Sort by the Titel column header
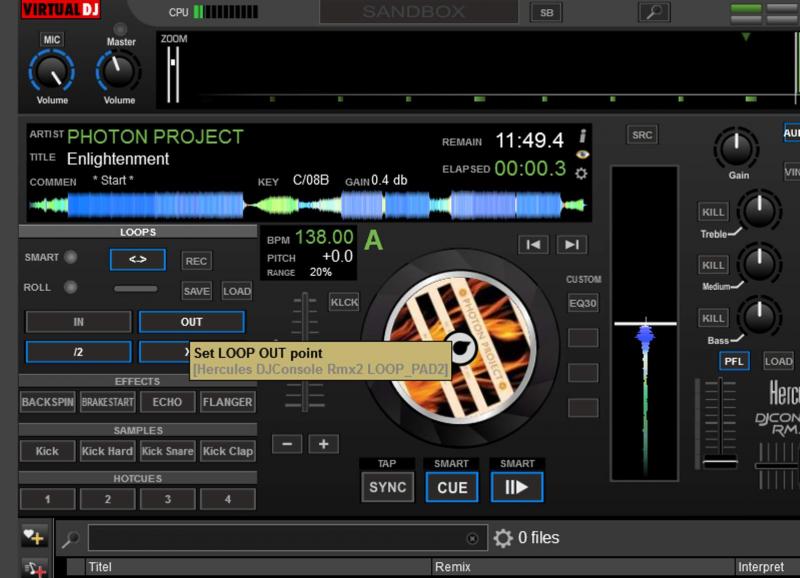800x578 pixels. 258,567
